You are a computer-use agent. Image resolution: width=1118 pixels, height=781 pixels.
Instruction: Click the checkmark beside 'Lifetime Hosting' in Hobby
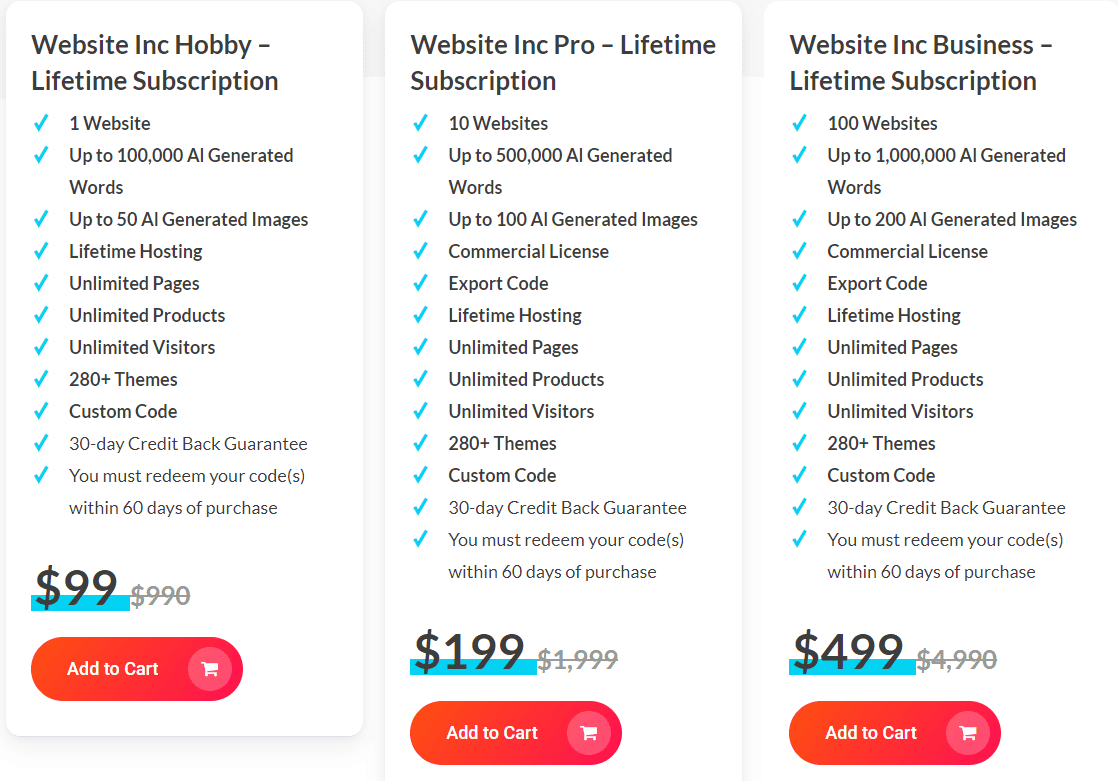(42, 251)
